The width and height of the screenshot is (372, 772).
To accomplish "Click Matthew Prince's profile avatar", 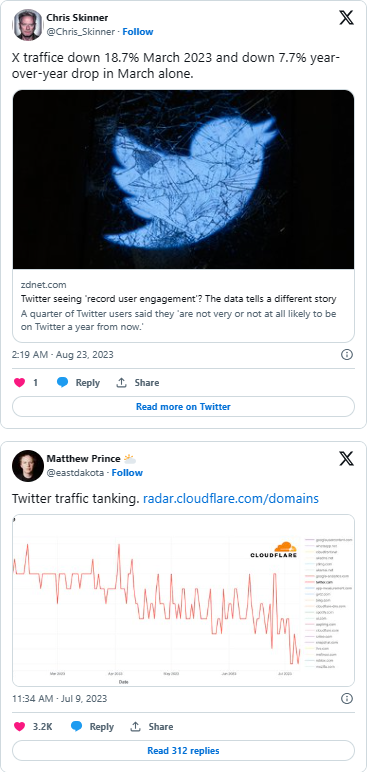I will [x=28, y=466].
